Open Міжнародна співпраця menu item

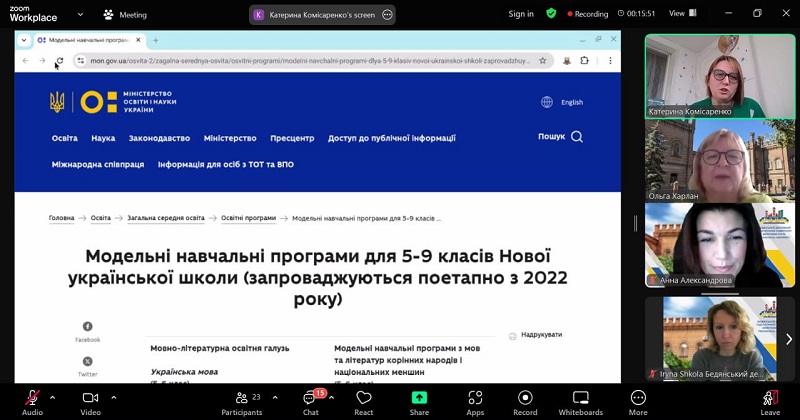click(98, 164)
